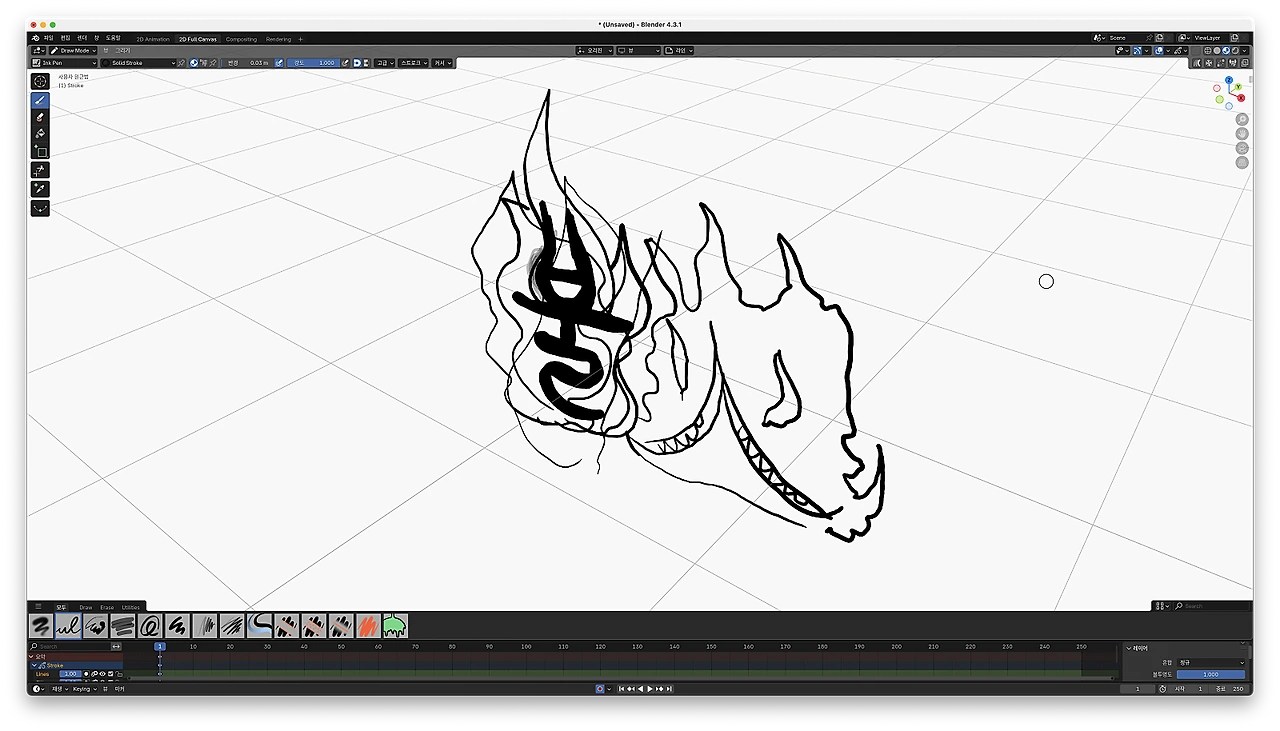Toggle auto keying record button
This screenshot has width=1280, height=731.
click(x=600, y=689)
